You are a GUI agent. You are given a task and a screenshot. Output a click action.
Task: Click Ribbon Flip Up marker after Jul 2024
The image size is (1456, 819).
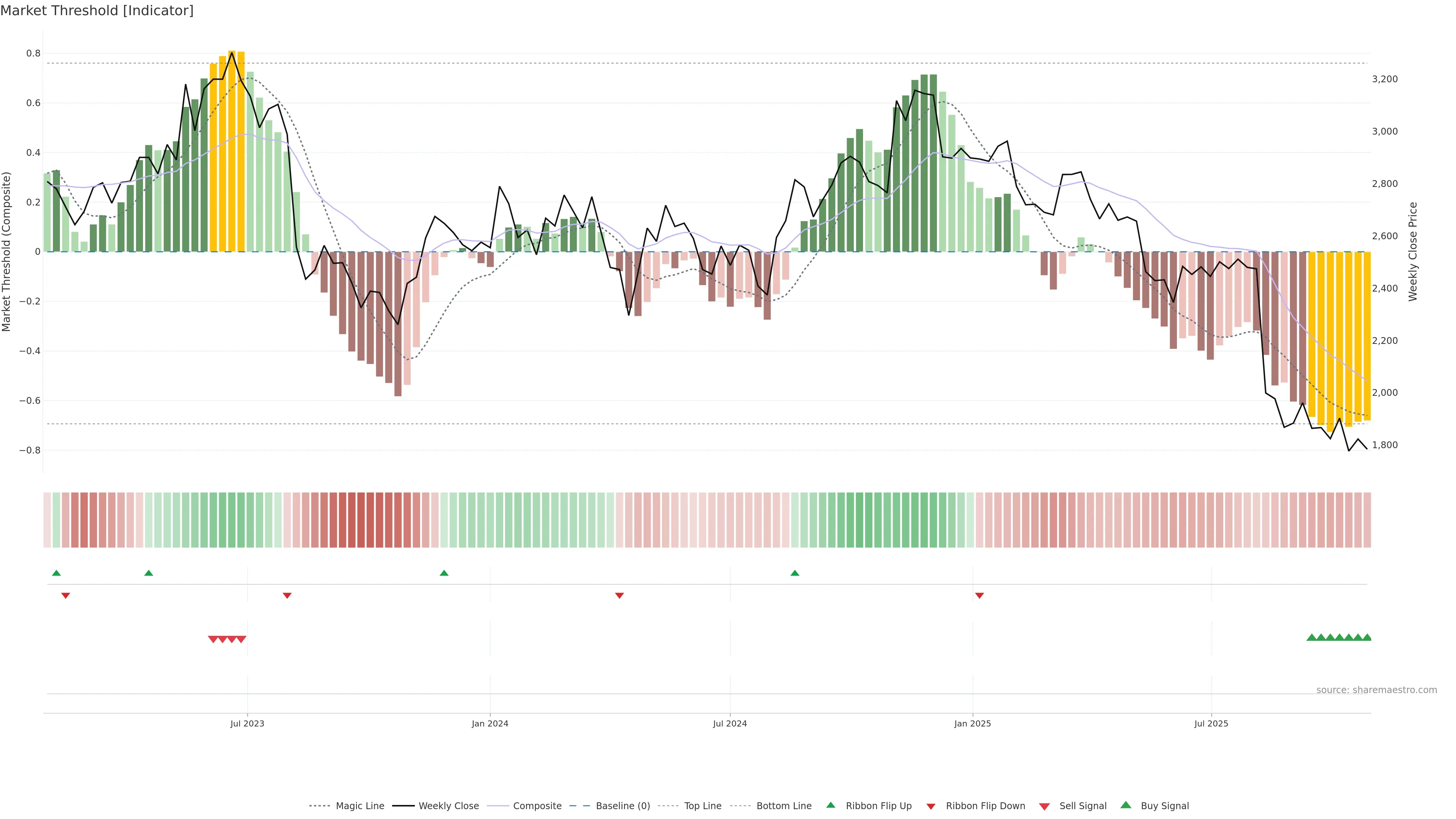tap(795, 573)
